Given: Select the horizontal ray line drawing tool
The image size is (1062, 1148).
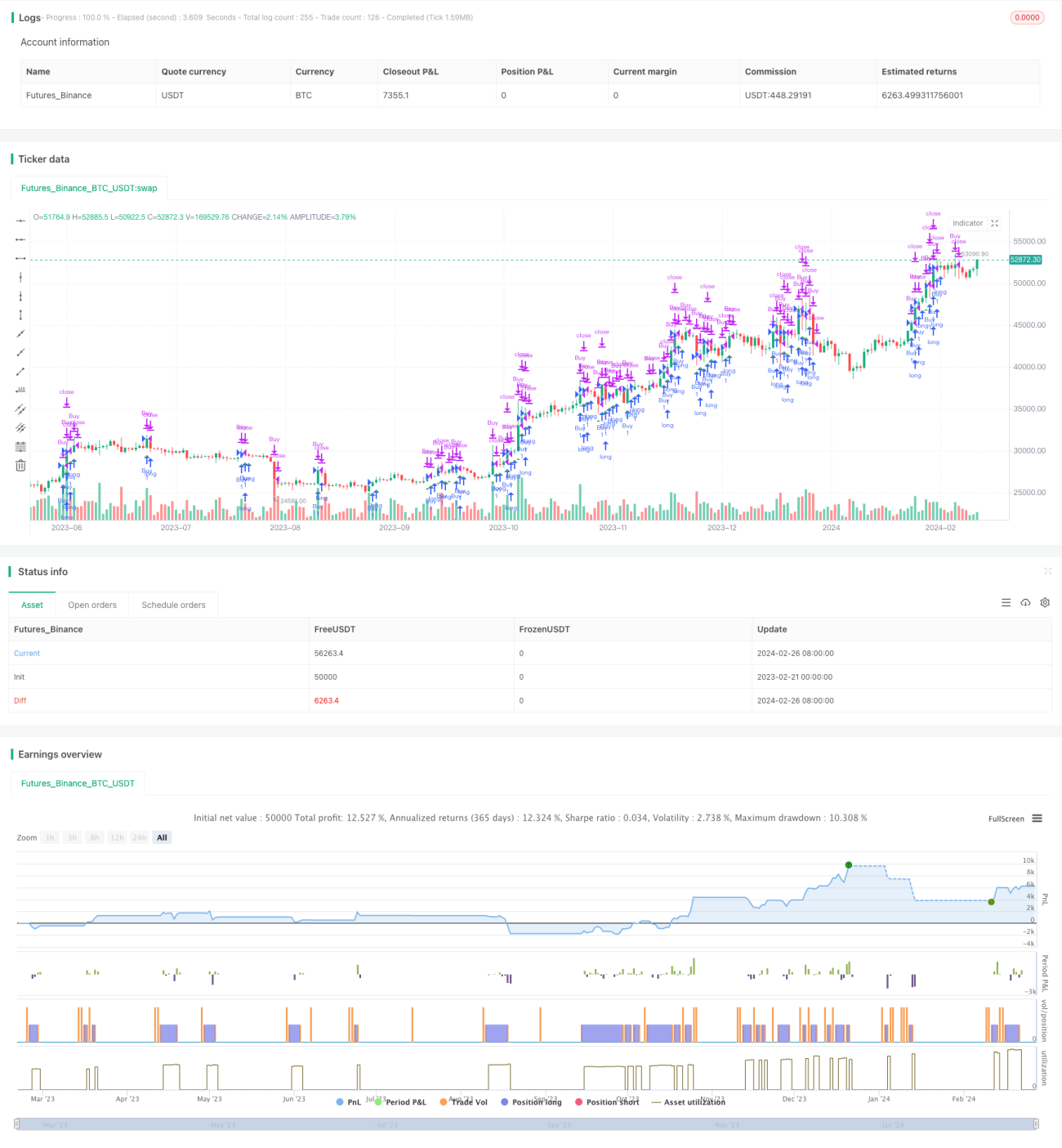Looking at the screenshot, I should point(20,221).
